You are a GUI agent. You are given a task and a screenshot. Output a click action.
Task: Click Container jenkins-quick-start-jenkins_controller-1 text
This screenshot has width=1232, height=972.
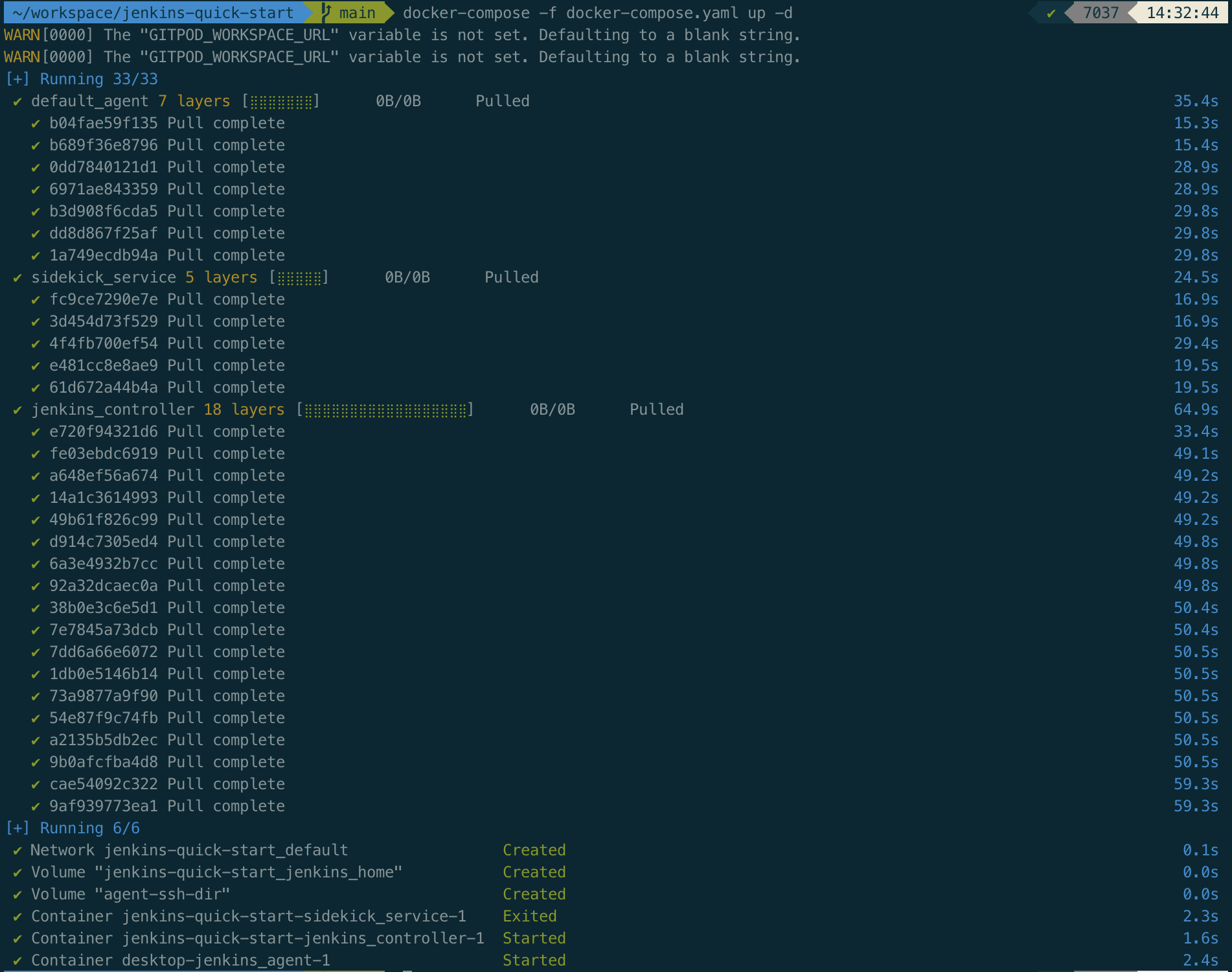(x=258, y=938)
